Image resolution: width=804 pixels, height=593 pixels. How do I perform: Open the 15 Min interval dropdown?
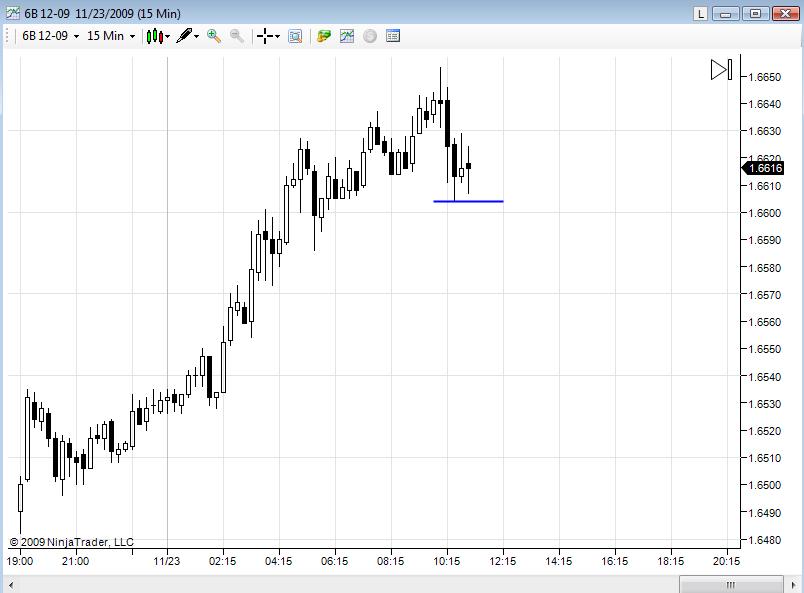pos(111,36)
